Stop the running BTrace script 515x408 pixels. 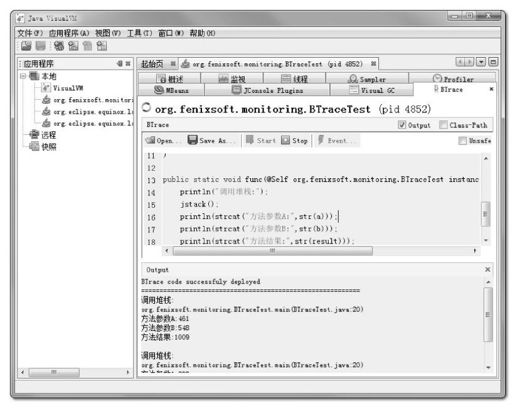[x=294, y=140]
